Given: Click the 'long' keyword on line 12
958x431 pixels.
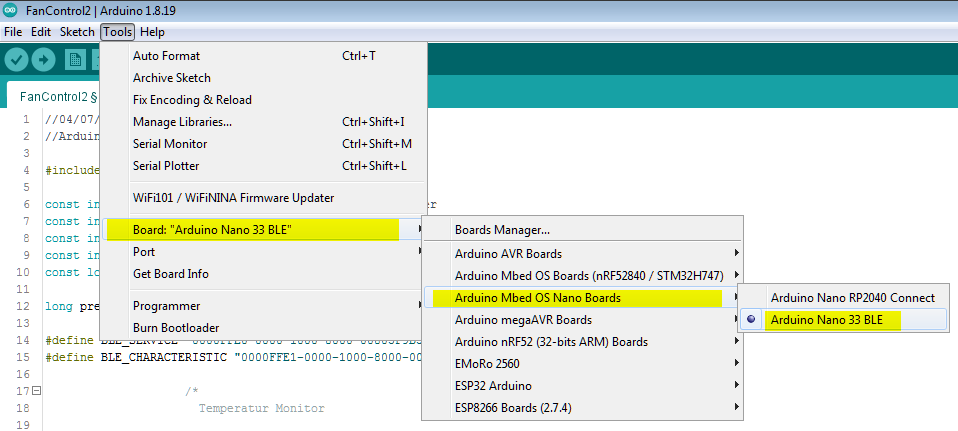Looking at the screenshot, I should (x=60, y=306).
